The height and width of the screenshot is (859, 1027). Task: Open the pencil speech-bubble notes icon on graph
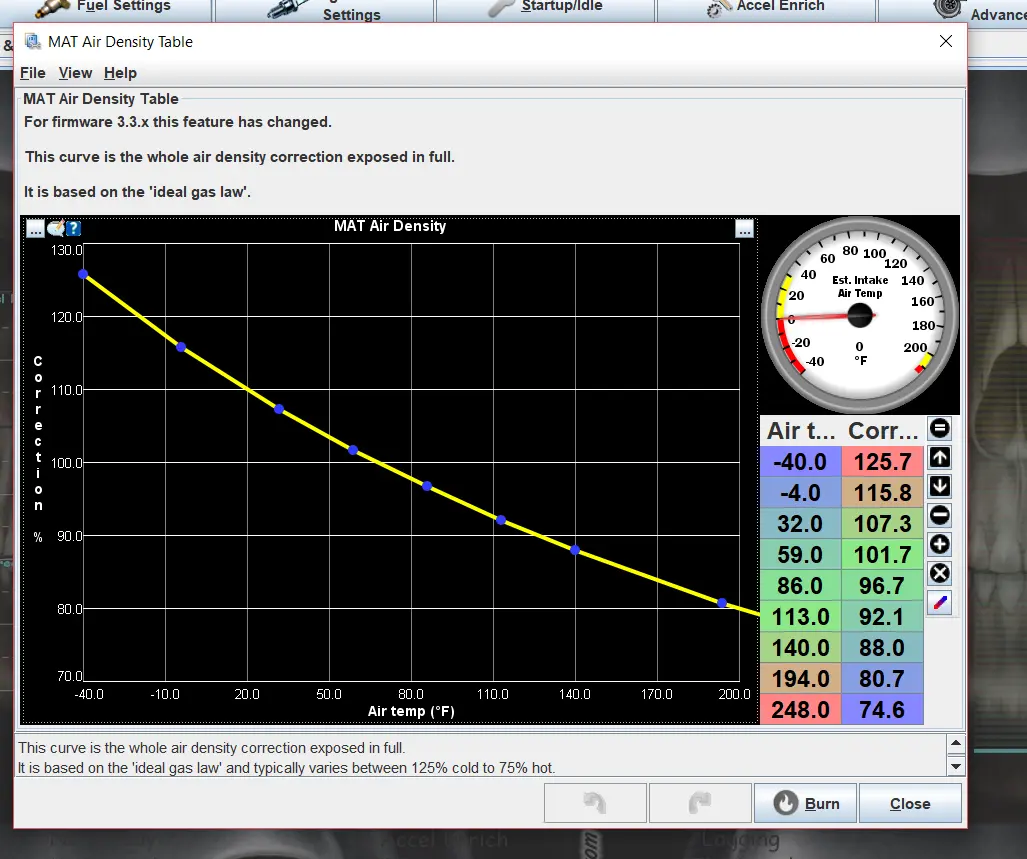(56, 228)
